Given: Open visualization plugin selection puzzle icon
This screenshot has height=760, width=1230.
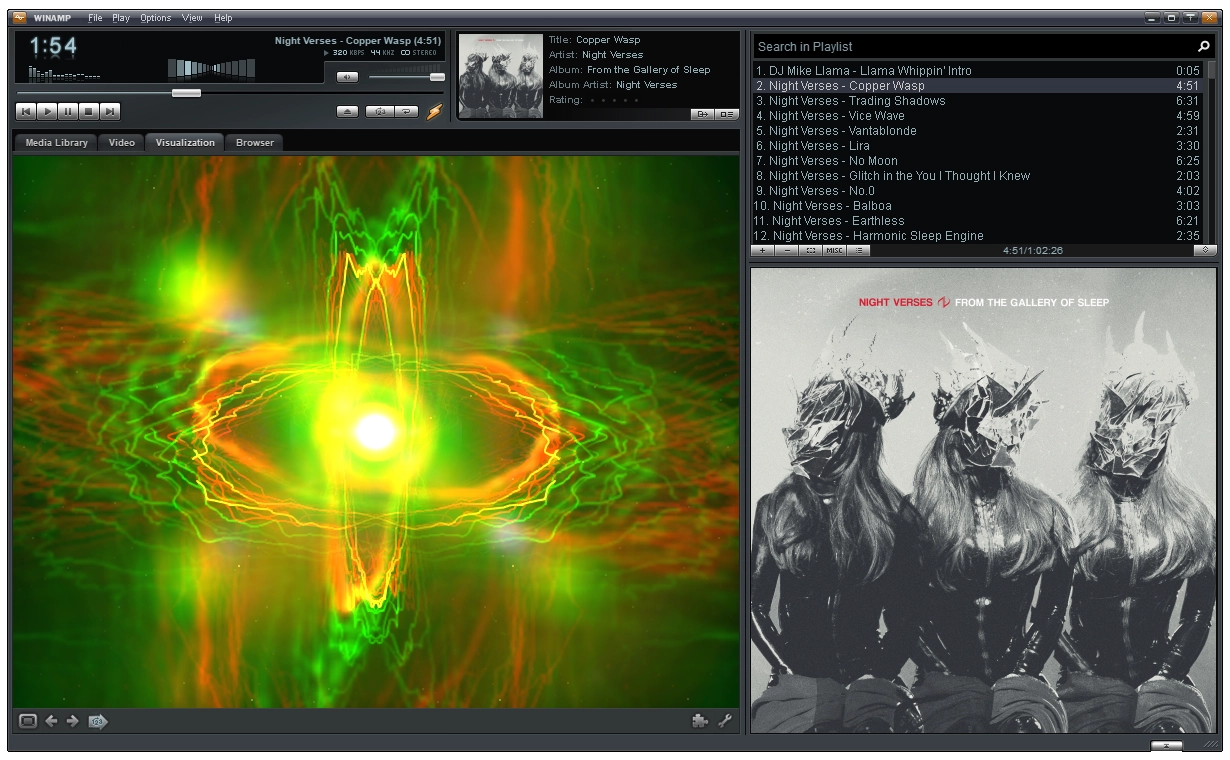Looking at the screenshot, I should coord(700,720).
